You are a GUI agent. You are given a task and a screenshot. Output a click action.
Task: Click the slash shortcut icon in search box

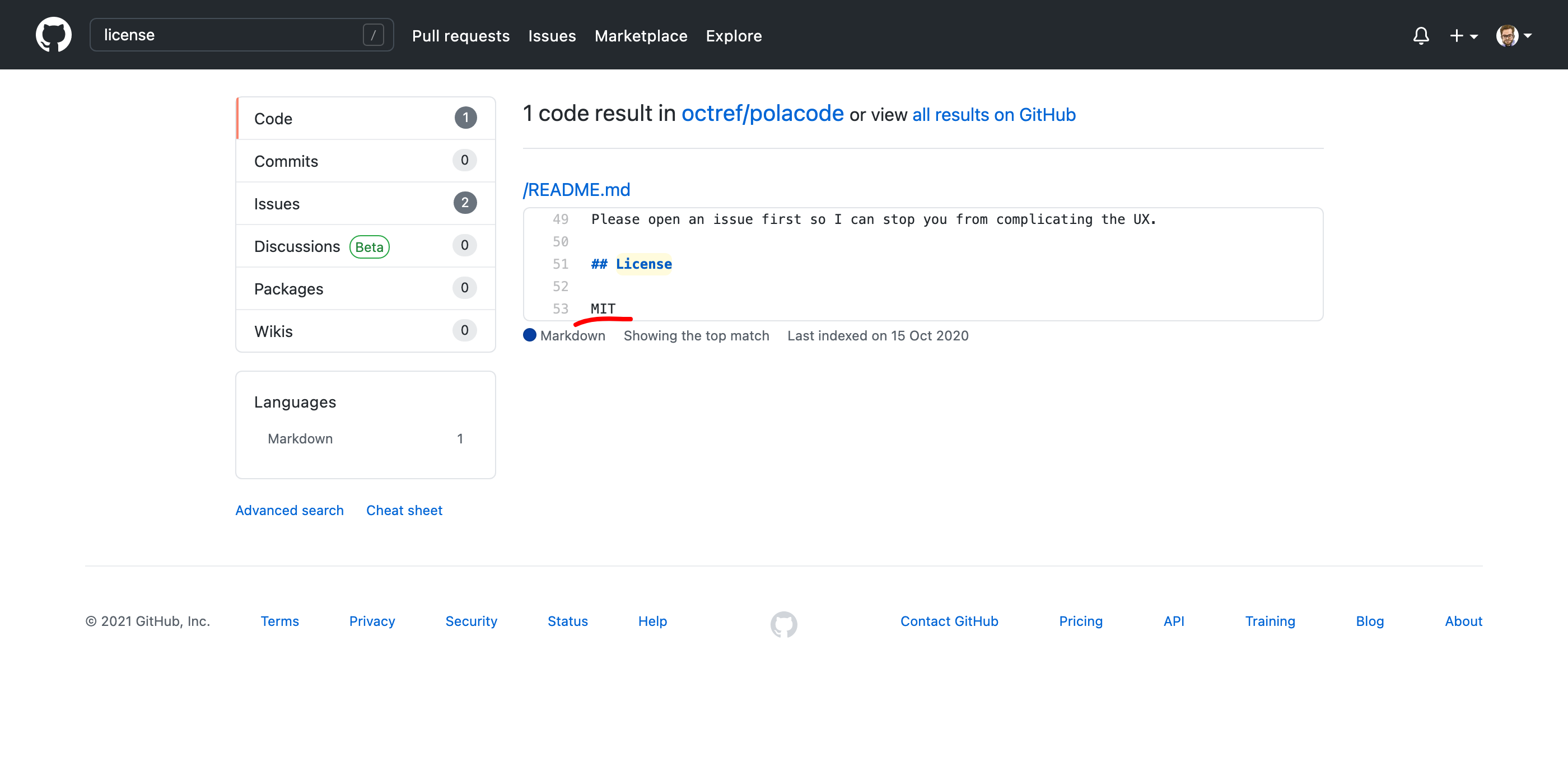[373, 35]
